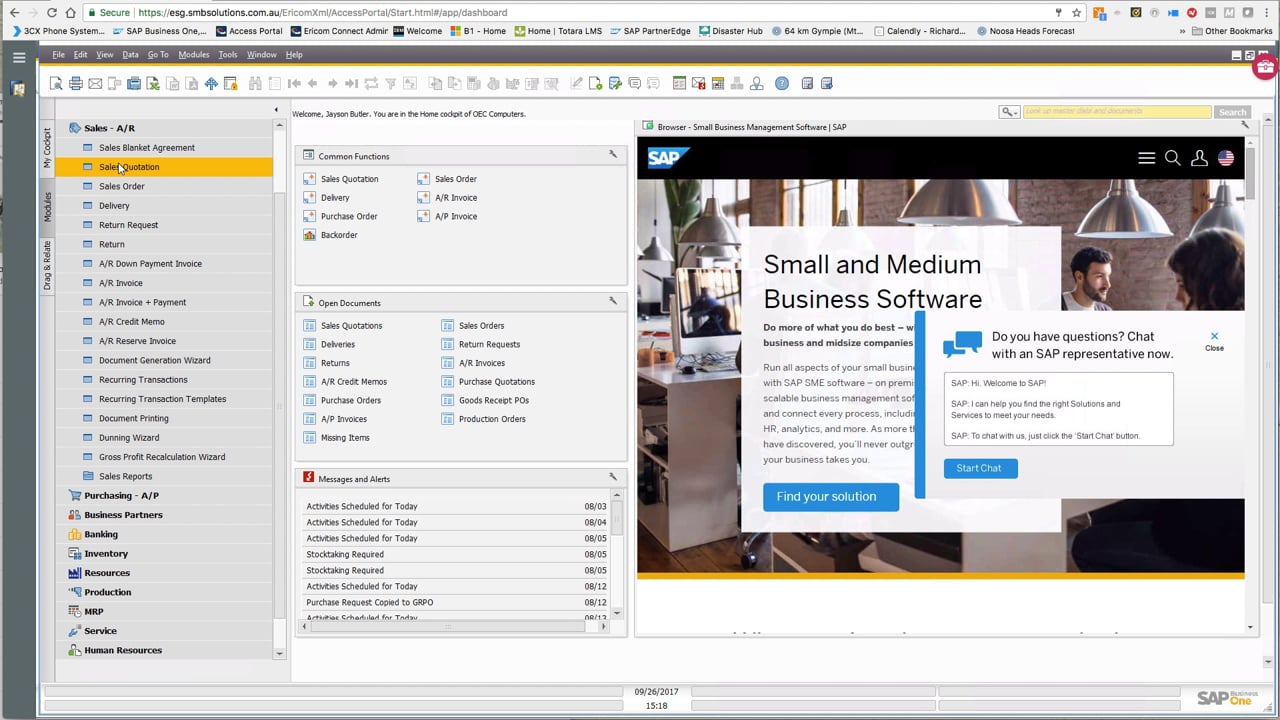Click the browser home icon

tap(70, 13)
